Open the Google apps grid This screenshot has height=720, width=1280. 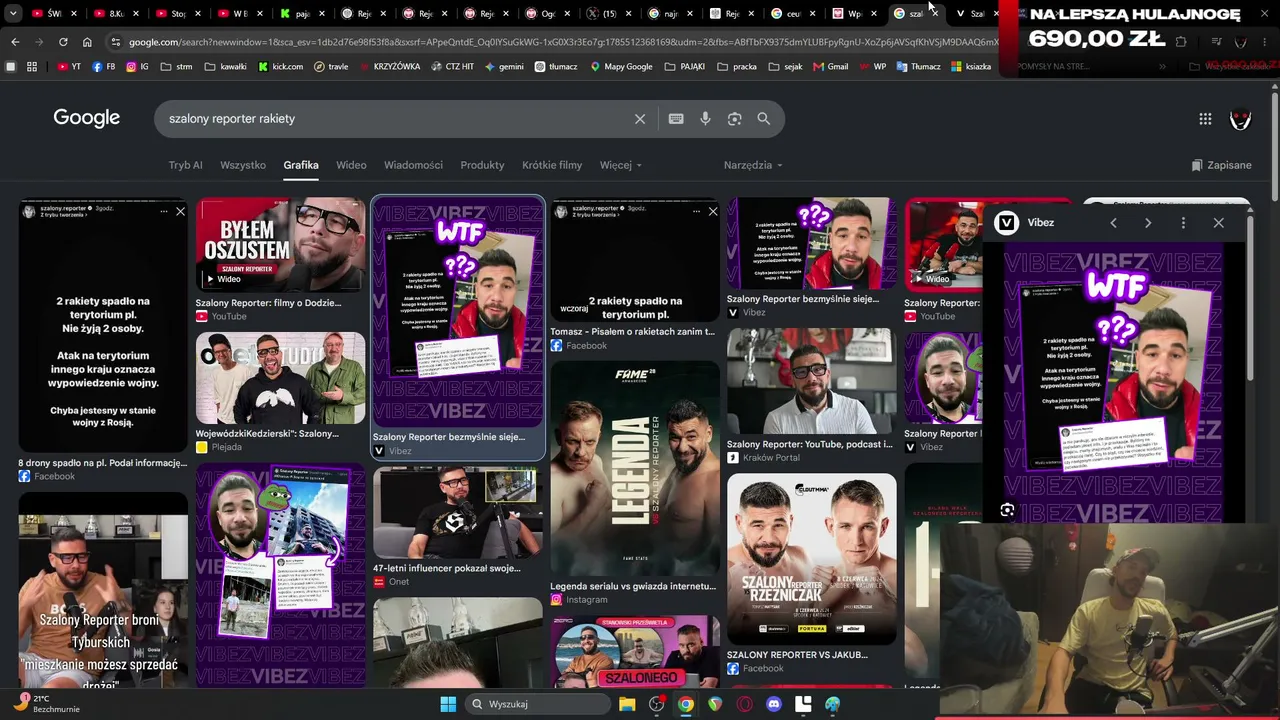[1205, 119]
